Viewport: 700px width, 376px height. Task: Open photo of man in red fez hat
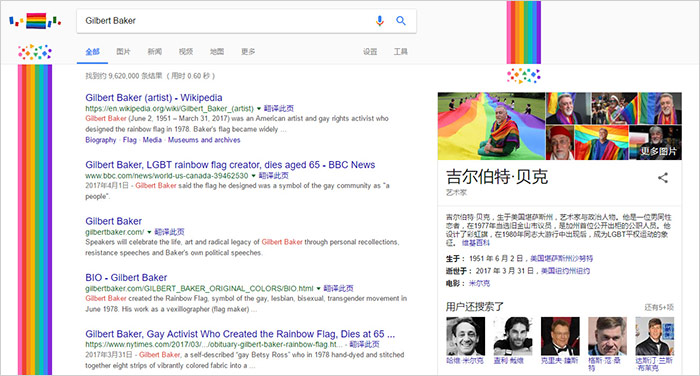click(559, 142)
